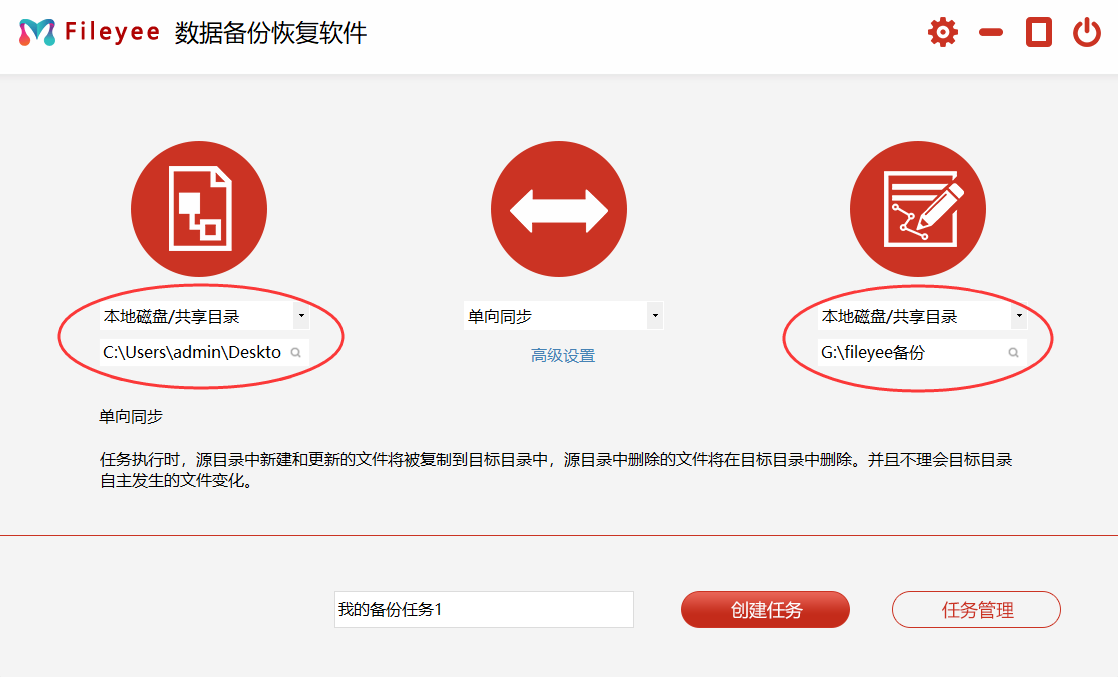Open 任务管理 task management
The height and width of the screenshot is (677, 1118).
coord(976,610)
